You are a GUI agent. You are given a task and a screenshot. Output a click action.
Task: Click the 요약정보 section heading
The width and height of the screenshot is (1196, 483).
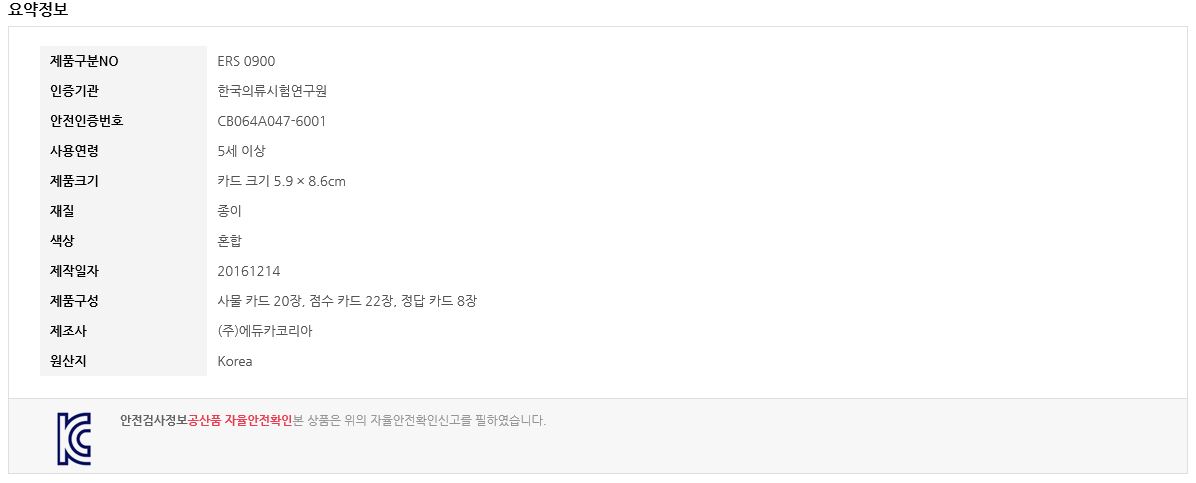coord(38,10)
